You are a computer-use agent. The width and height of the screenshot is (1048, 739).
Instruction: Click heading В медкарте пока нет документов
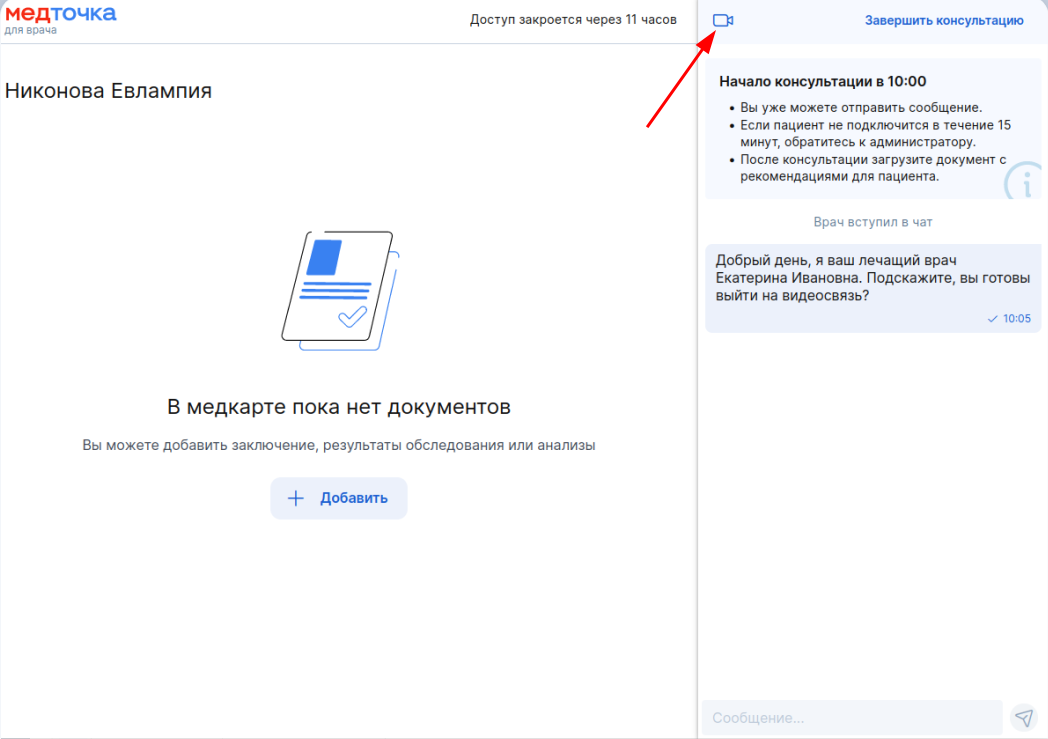pyautogui.click(x=339, y=407)
